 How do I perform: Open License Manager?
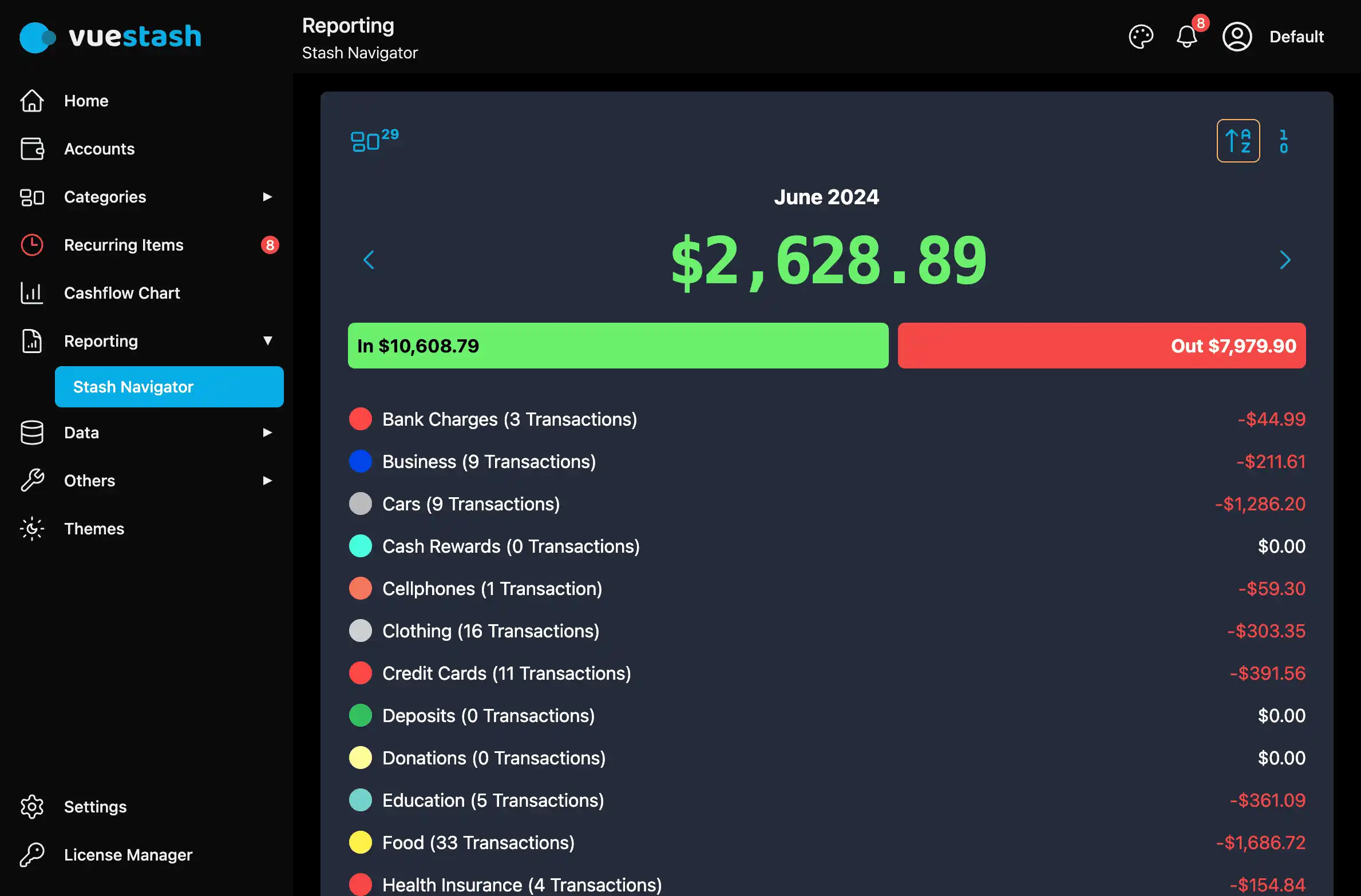[128, 854]
